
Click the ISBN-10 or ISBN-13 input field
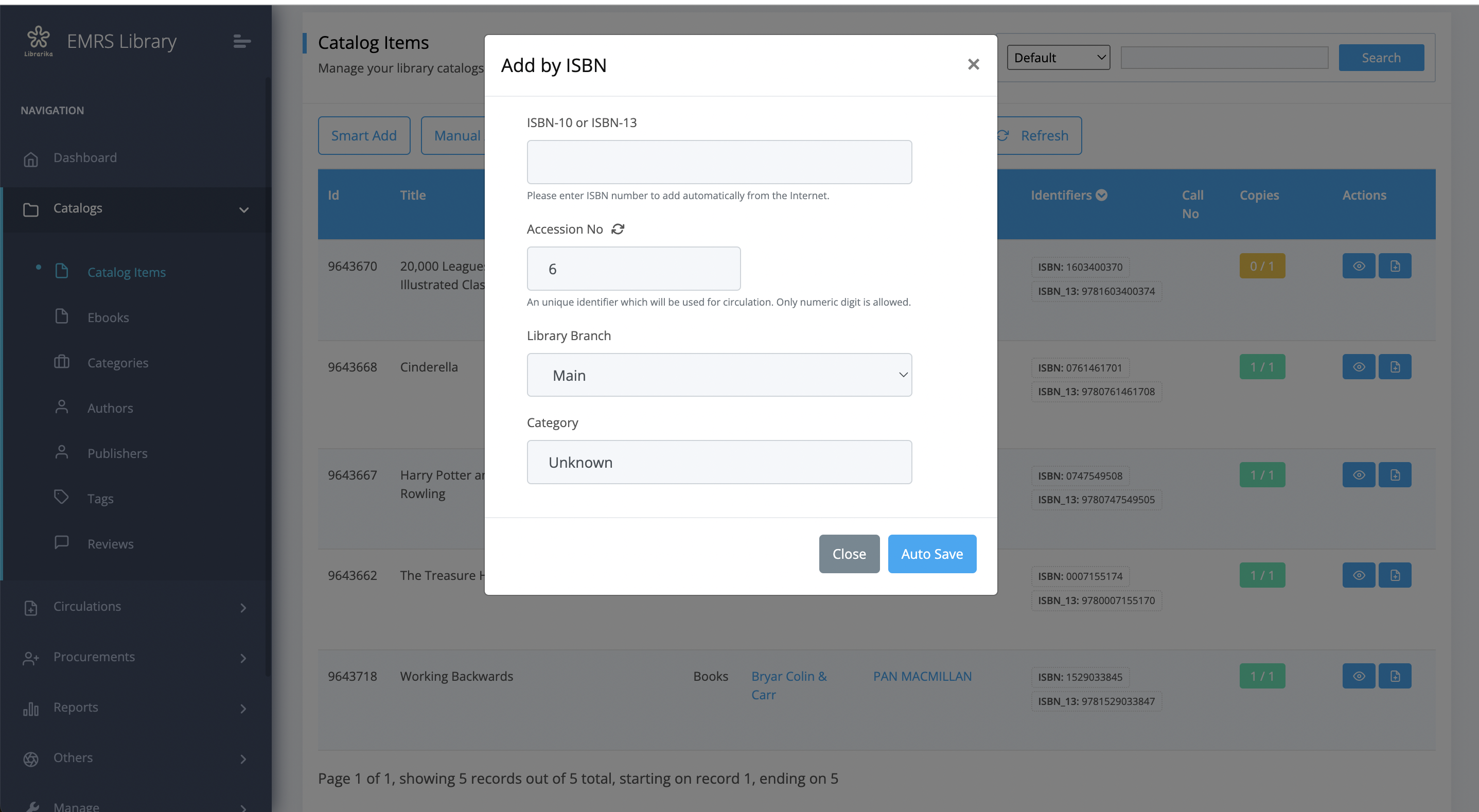(x=719, y=162)
